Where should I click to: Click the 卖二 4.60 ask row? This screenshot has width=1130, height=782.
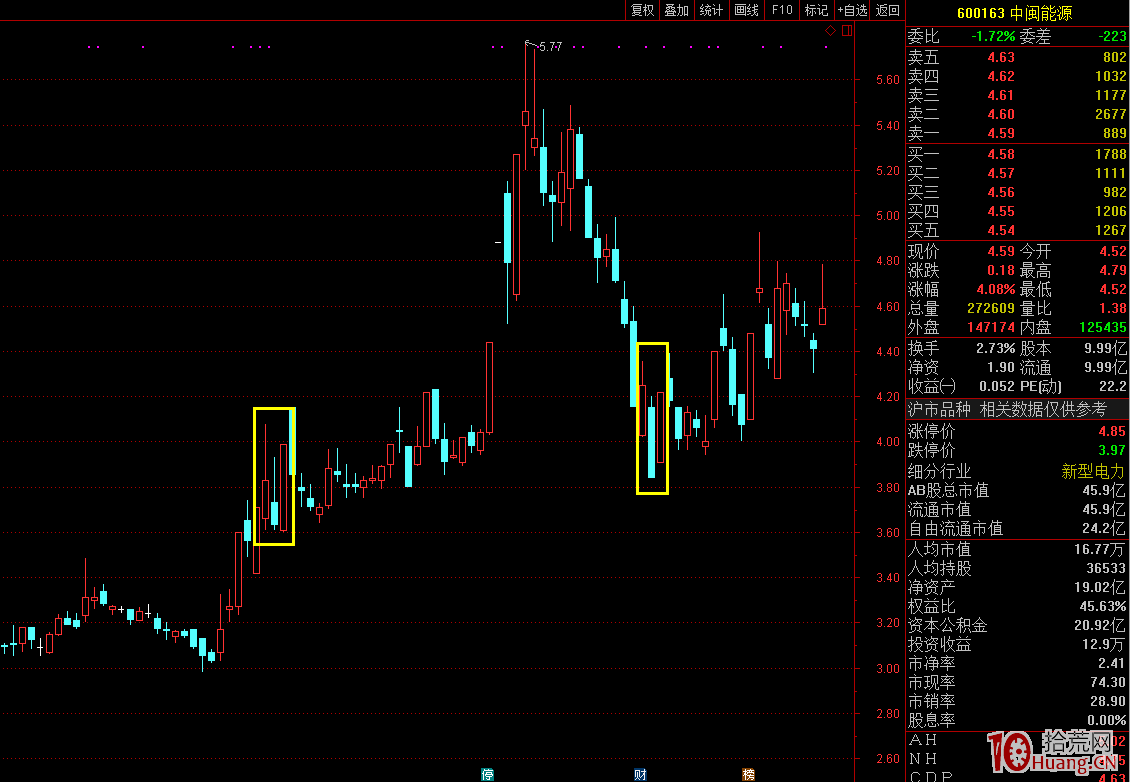(1017, 114)
